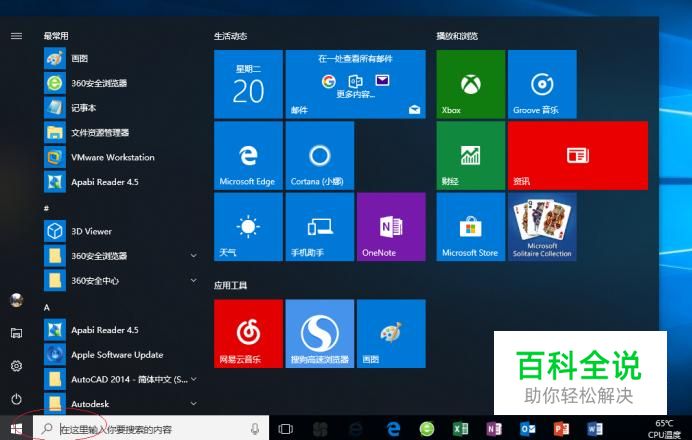692x440 pixels.
Task: Click the 65℃ CPU temperature indicator
Action: tap(664, 429)
